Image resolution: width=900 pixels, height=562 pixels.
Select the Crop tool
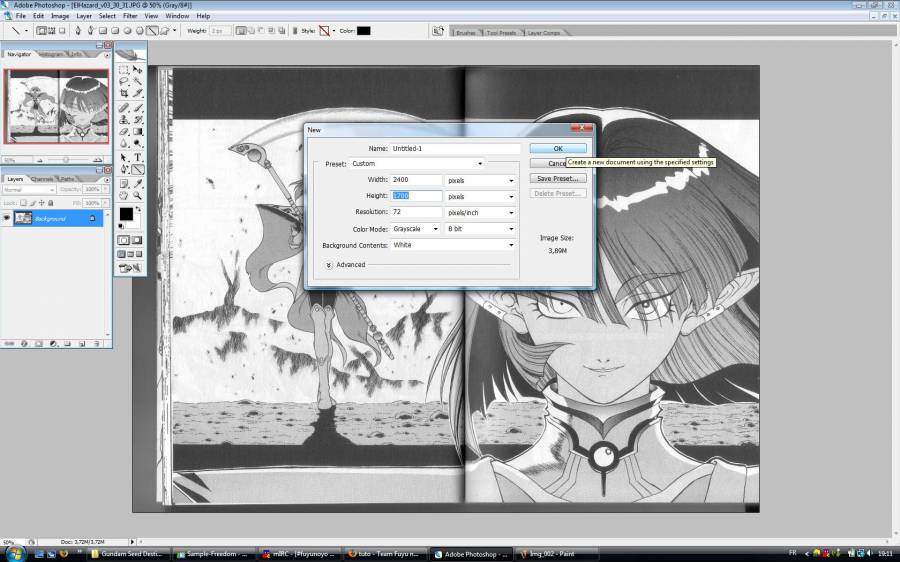[x=124, y=93]
